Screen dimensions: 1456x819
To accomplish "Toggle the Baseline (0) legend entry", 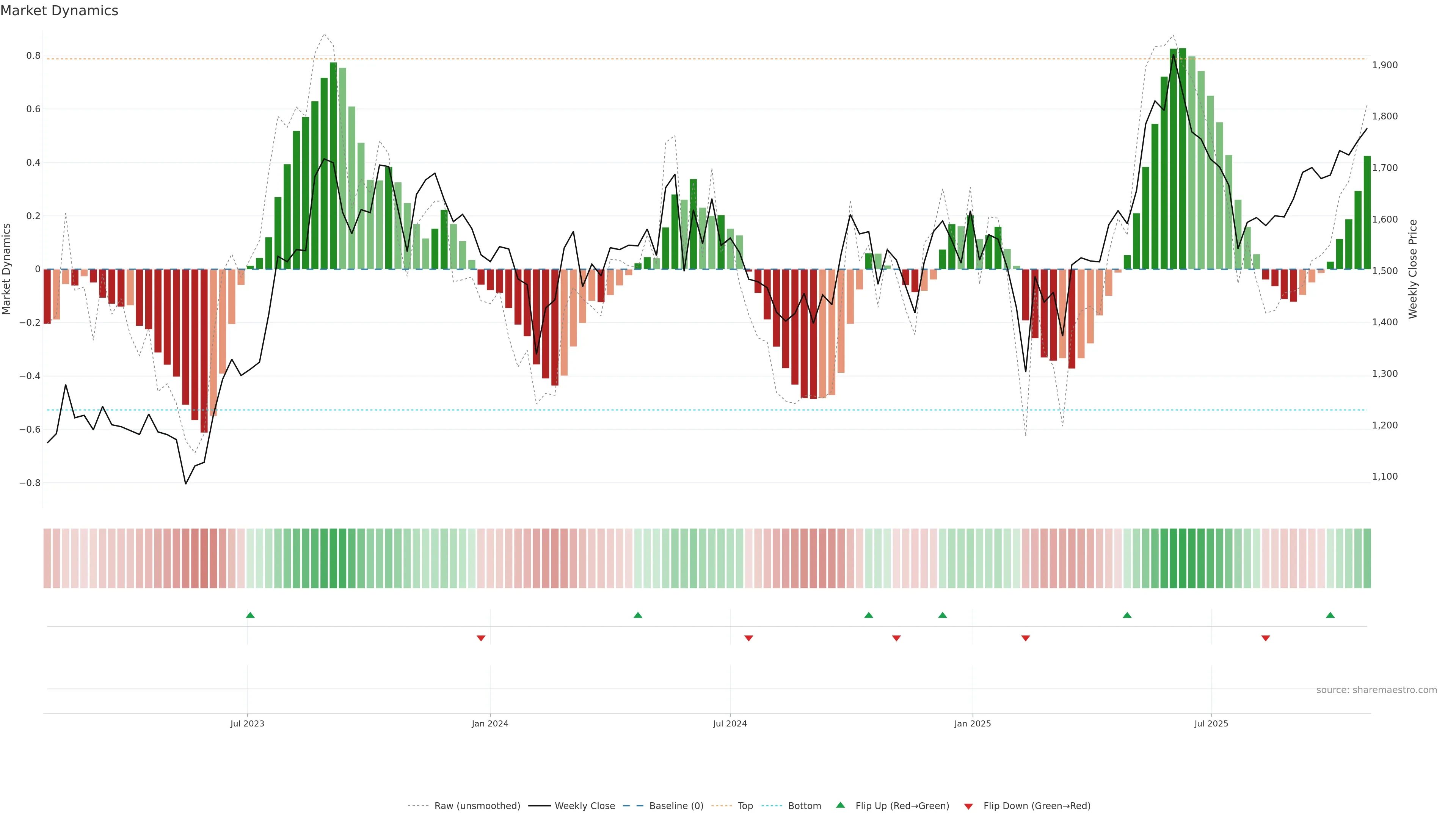I will click(676, 806).
